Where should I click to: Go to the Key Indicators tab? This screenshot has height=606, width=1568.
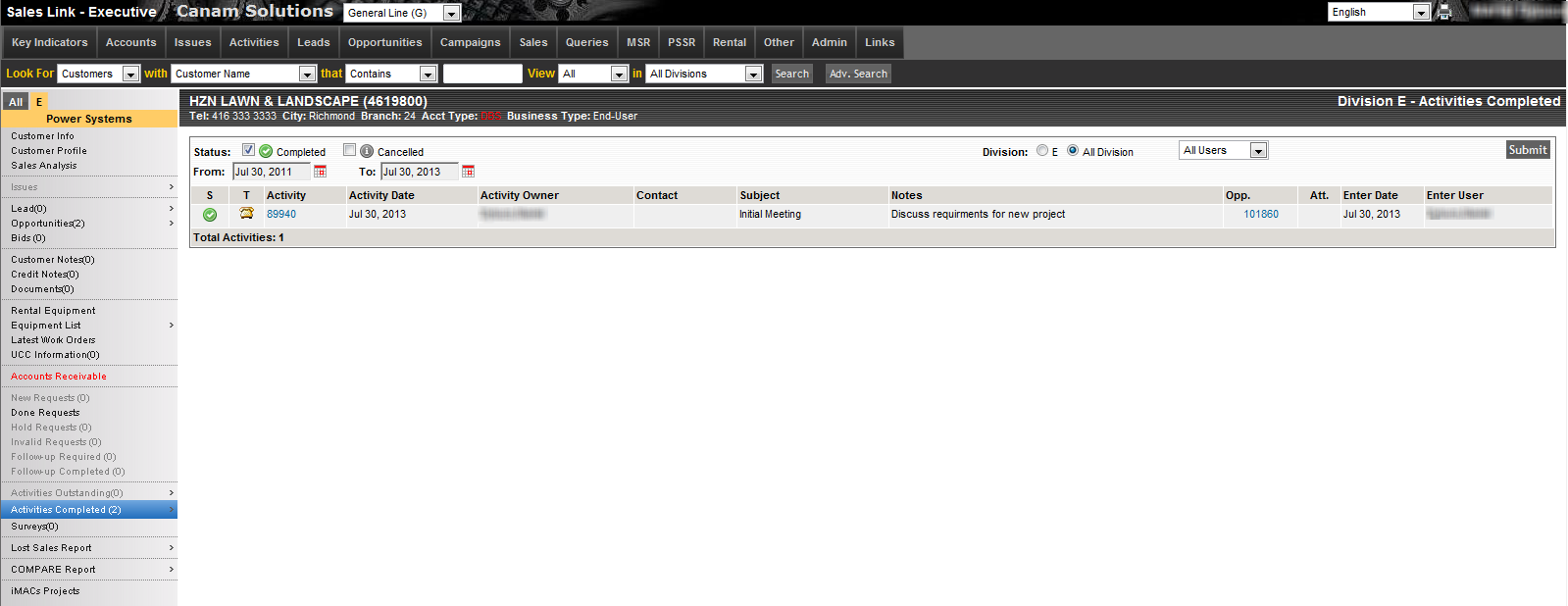coord(49,42)
